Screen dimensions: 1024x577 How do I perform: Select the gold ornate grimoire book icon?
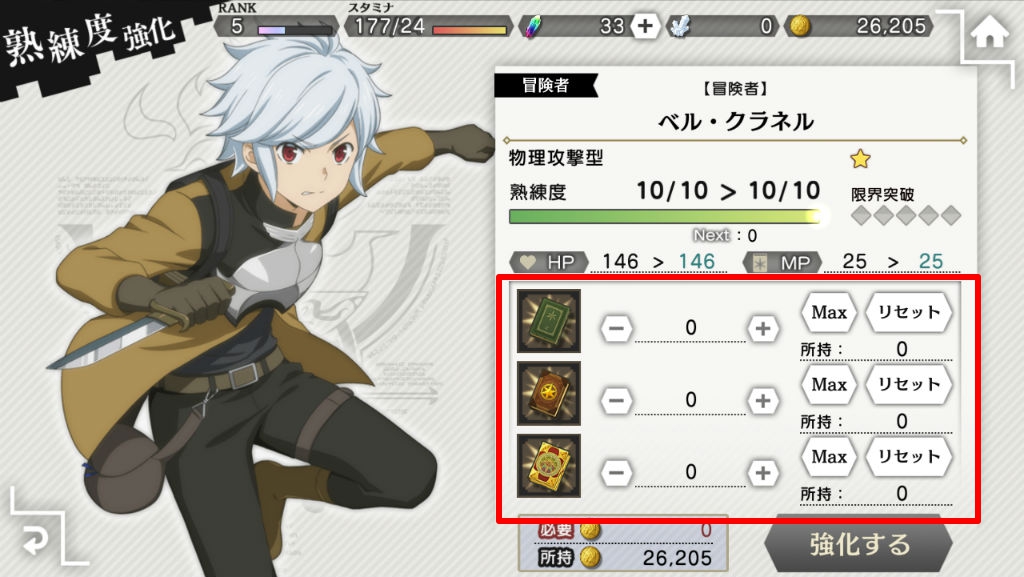(549, 466)
